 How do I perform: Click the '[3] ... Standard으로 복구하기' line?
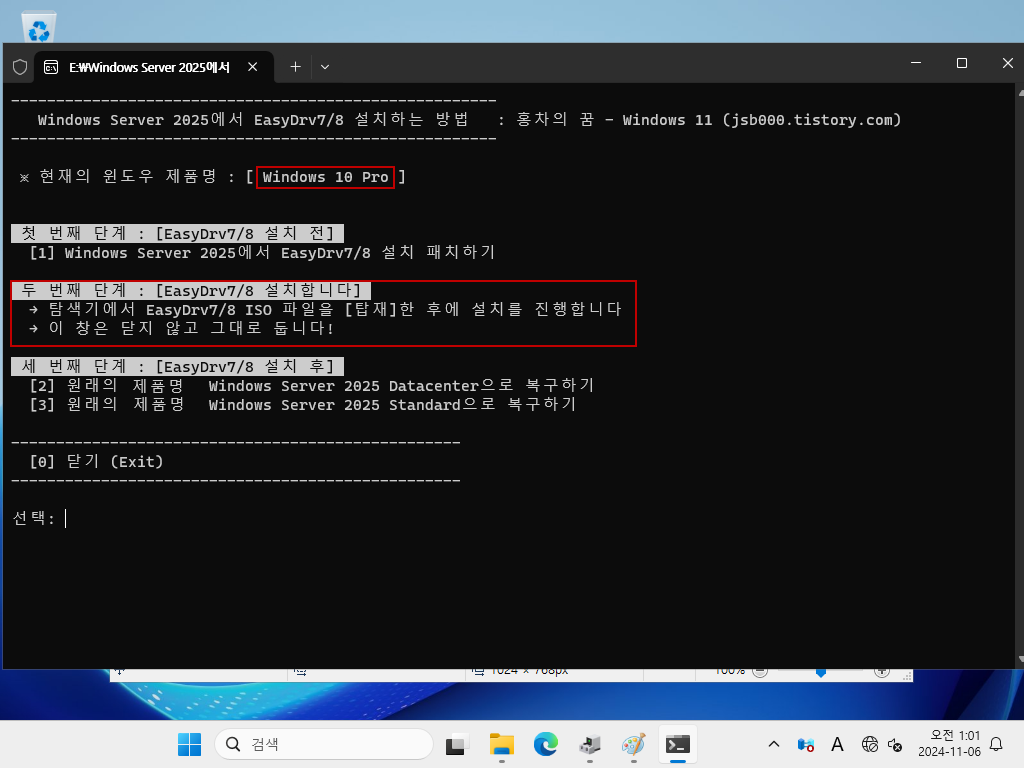coord(302,405)
